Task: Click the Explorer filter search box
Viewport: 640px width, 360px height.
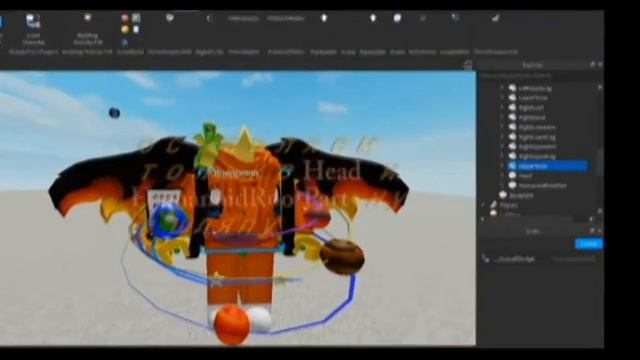Action: click(539, 76)
